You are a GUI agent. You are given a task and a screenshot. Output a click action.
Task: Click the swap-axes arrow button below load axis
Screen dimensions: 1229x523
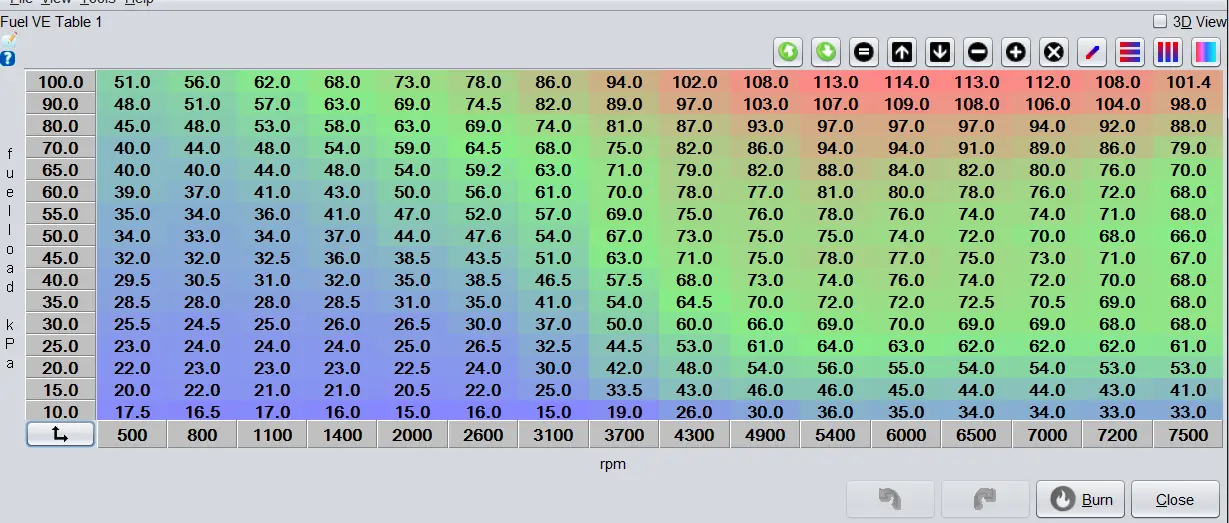pos(60,434)
